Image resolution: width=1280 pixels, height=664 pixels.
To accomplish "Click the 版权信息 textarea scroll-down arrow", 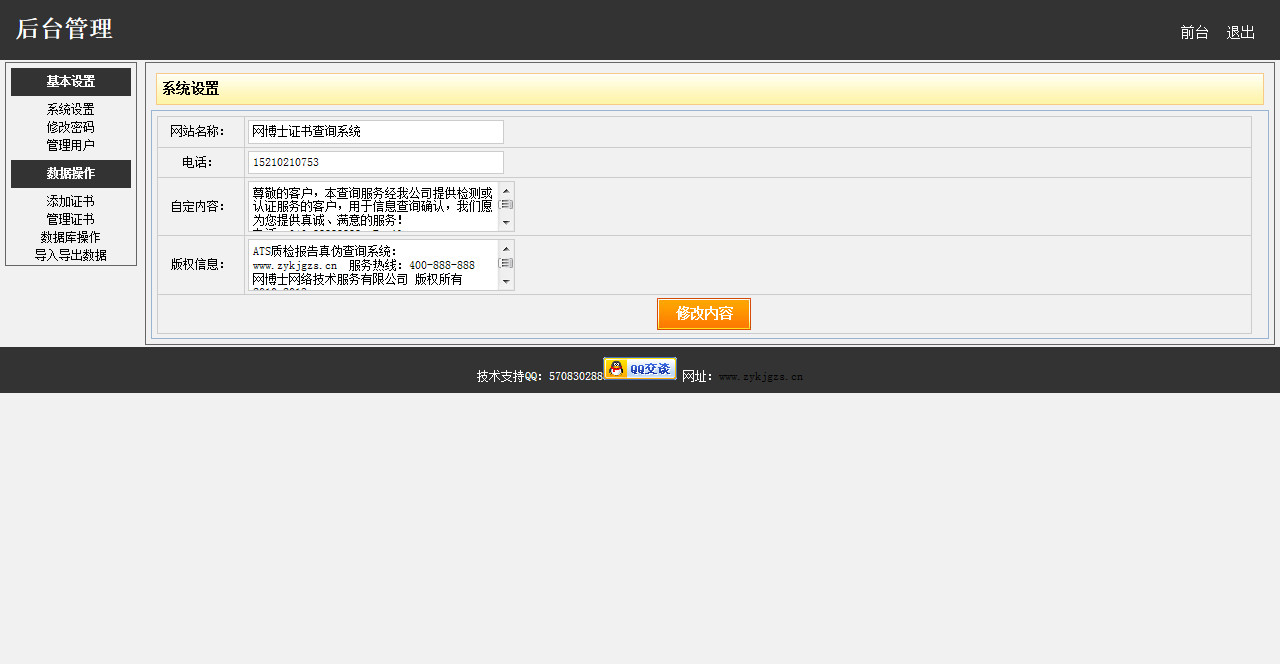I will pyautogui.click(x=506, y=283).
